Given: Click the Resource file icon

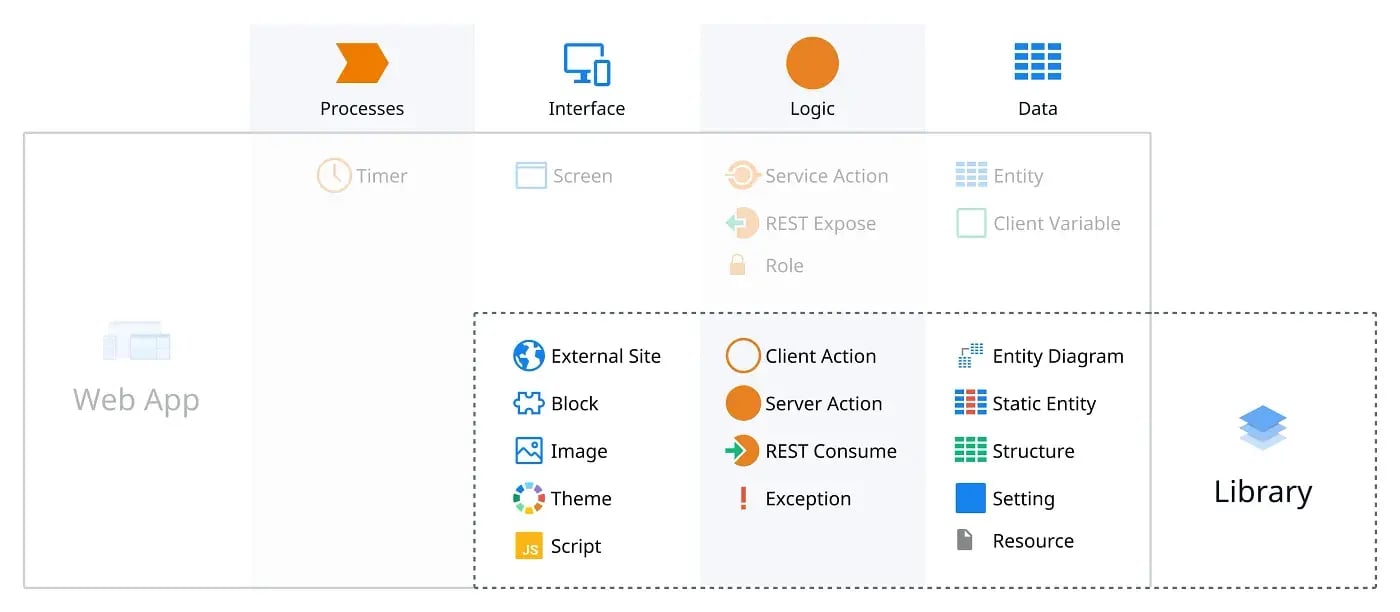Looking at the screenshot, I should click(x=965, y=541).
